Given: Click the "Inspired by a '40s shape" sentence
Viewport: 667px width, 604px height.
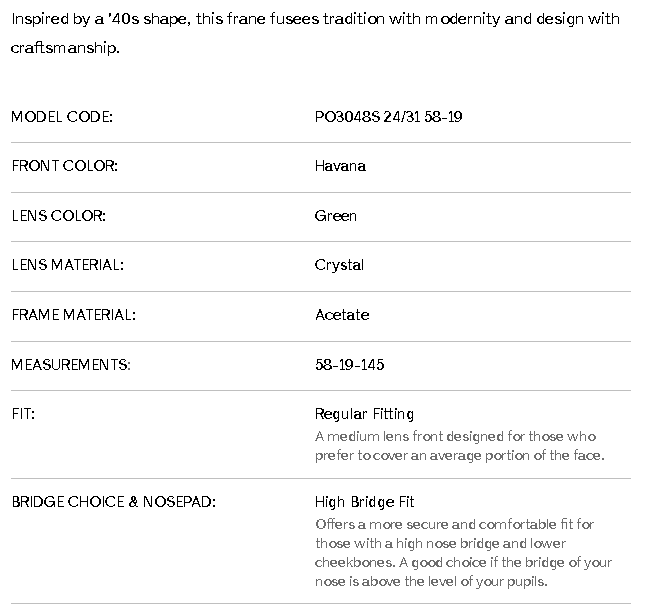Looking at the screenshot, I should coord(315,19).
